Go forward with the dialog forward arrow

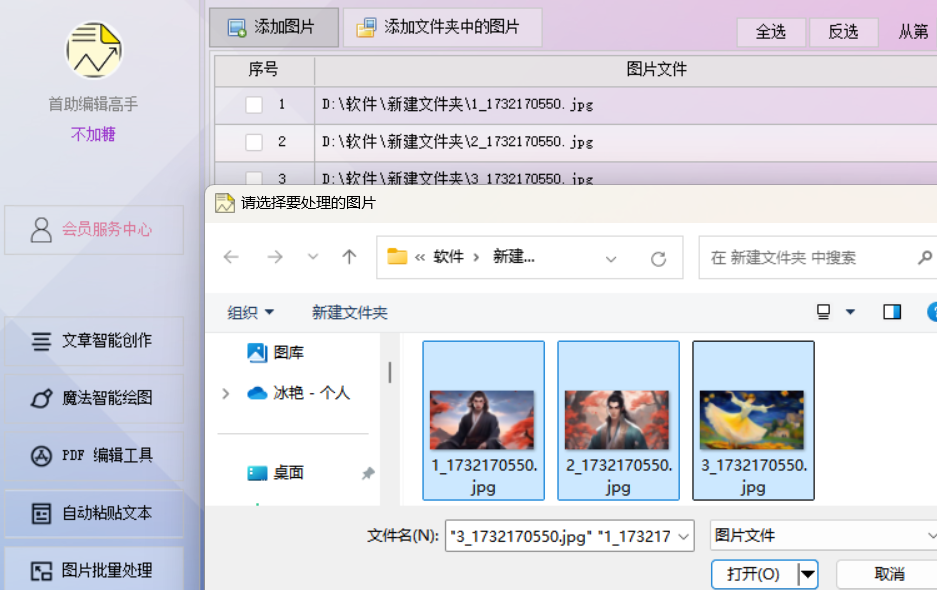click(275, 257)
